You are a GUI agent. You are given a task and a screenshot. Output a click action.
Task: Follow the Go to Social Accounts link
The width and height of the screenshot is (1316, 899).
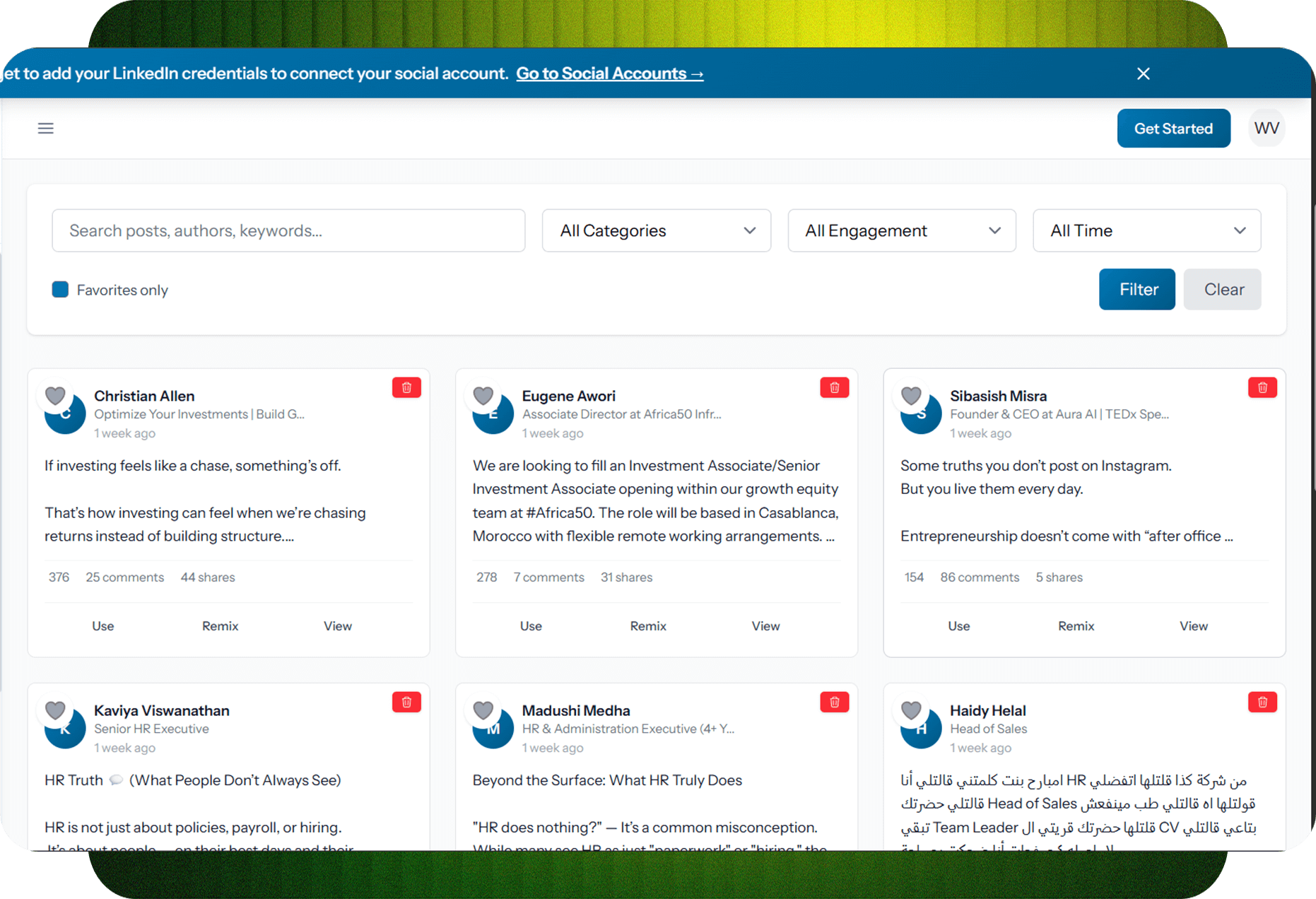click(609, 74)
